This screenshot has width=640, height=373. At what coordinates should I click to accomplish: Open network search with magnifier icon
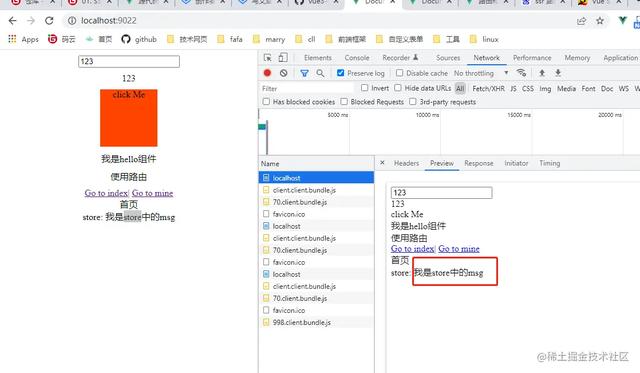click(320, 73)
